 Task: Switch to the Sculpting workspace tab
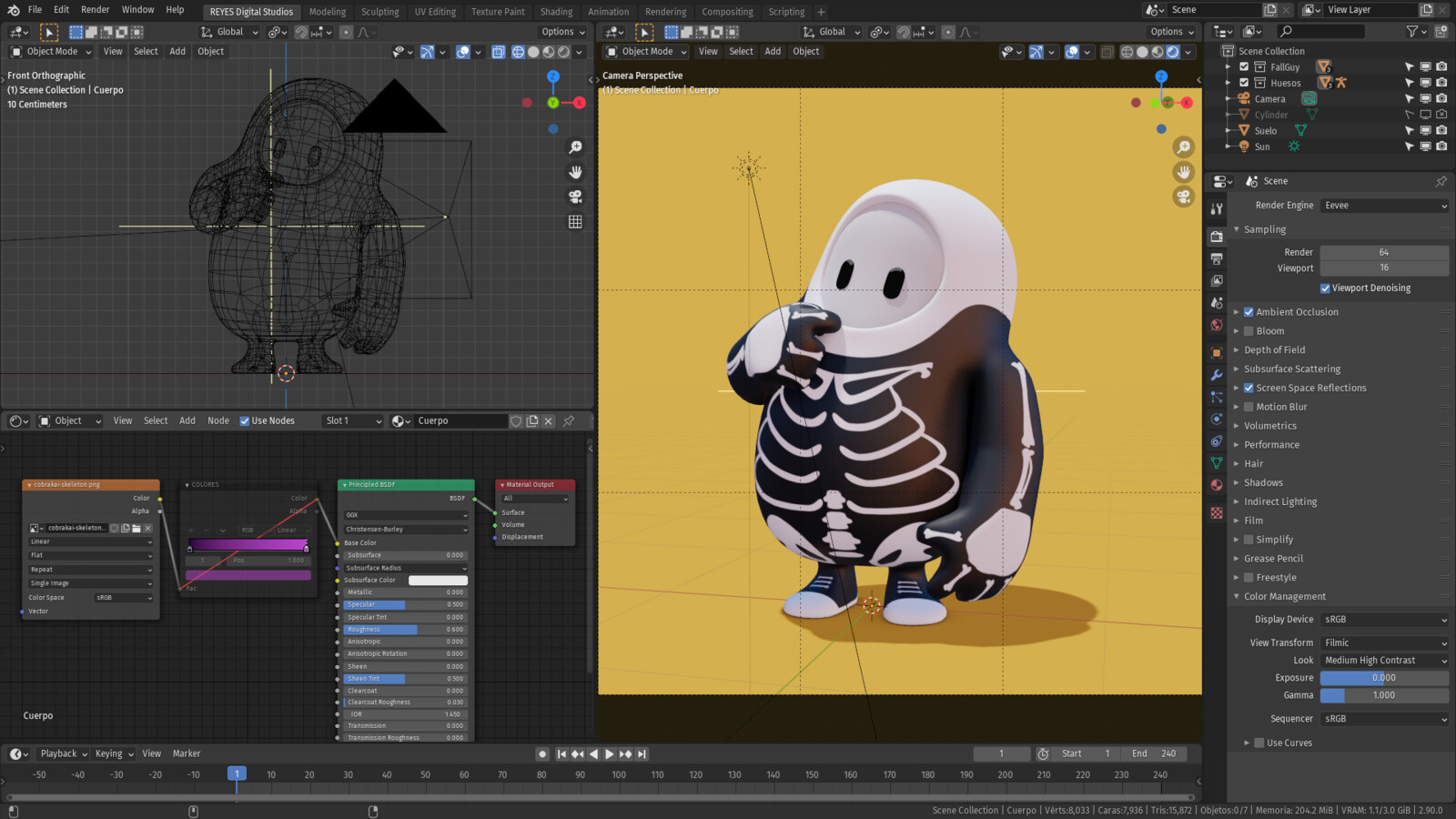tap(379, 12)
